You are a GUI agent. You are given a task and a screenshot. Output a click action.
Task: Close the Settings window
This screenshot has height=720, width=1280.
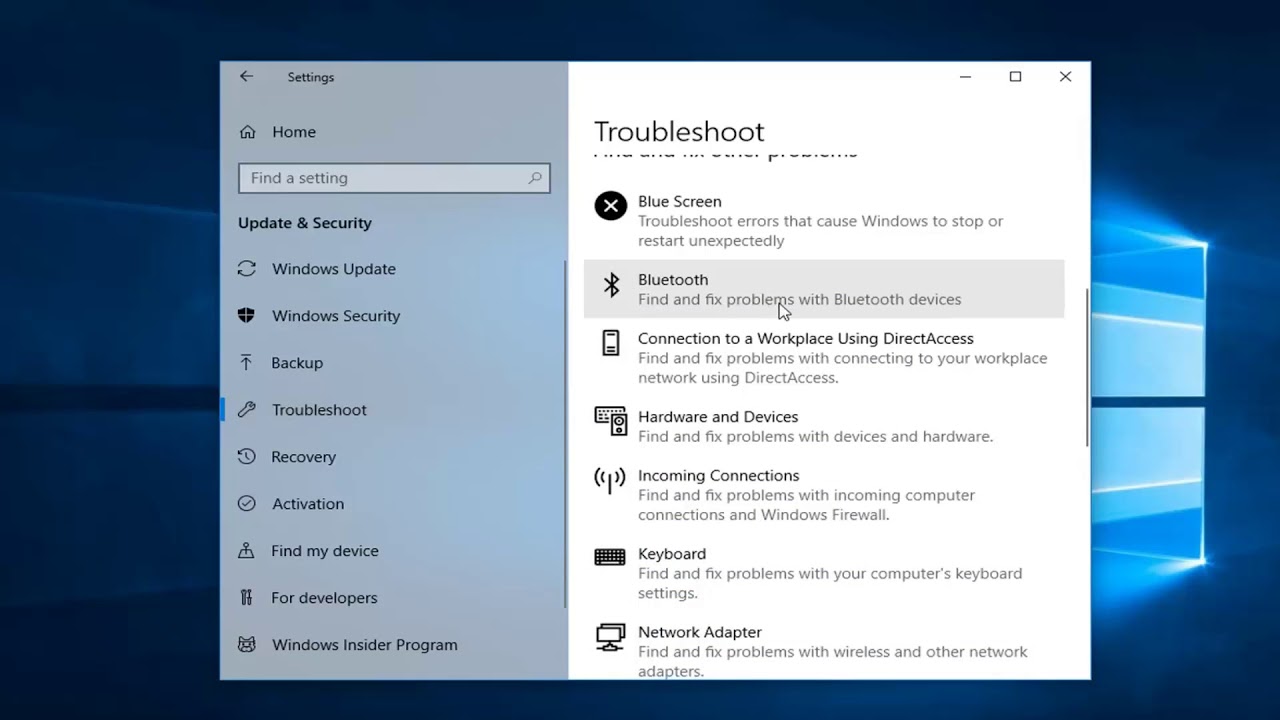click(1065, 77)
